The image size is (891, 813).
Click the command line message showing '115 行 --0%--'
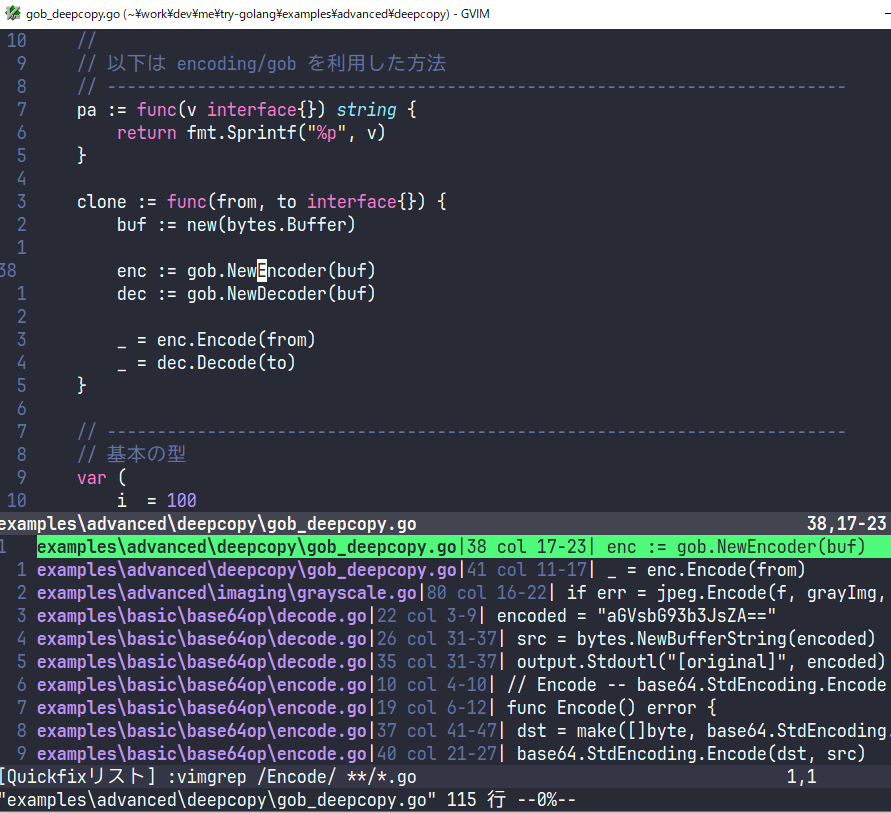511,800
